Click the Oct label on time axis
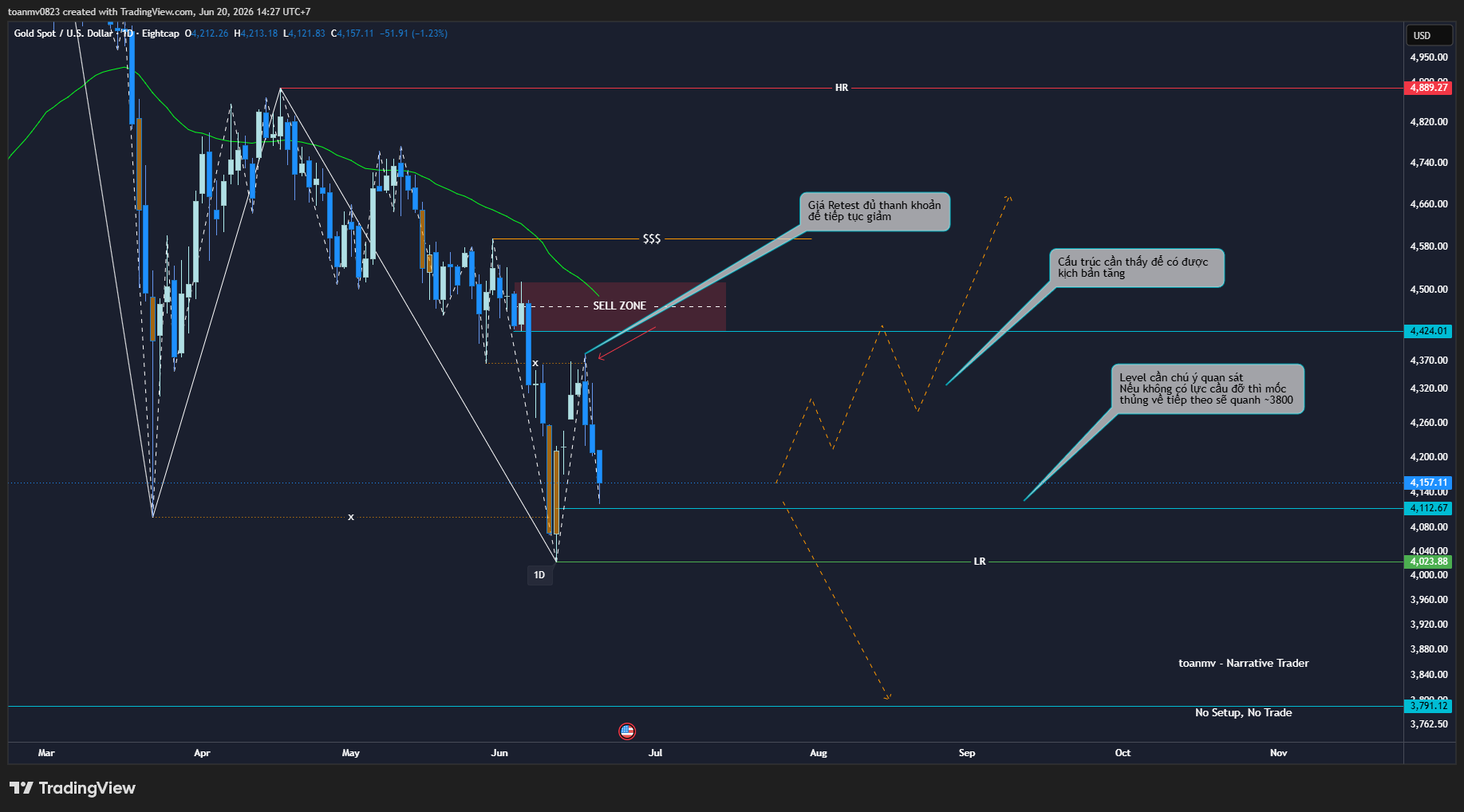Image resolution: width=1464 pixels, height=812 pixels. (1123, 753)
